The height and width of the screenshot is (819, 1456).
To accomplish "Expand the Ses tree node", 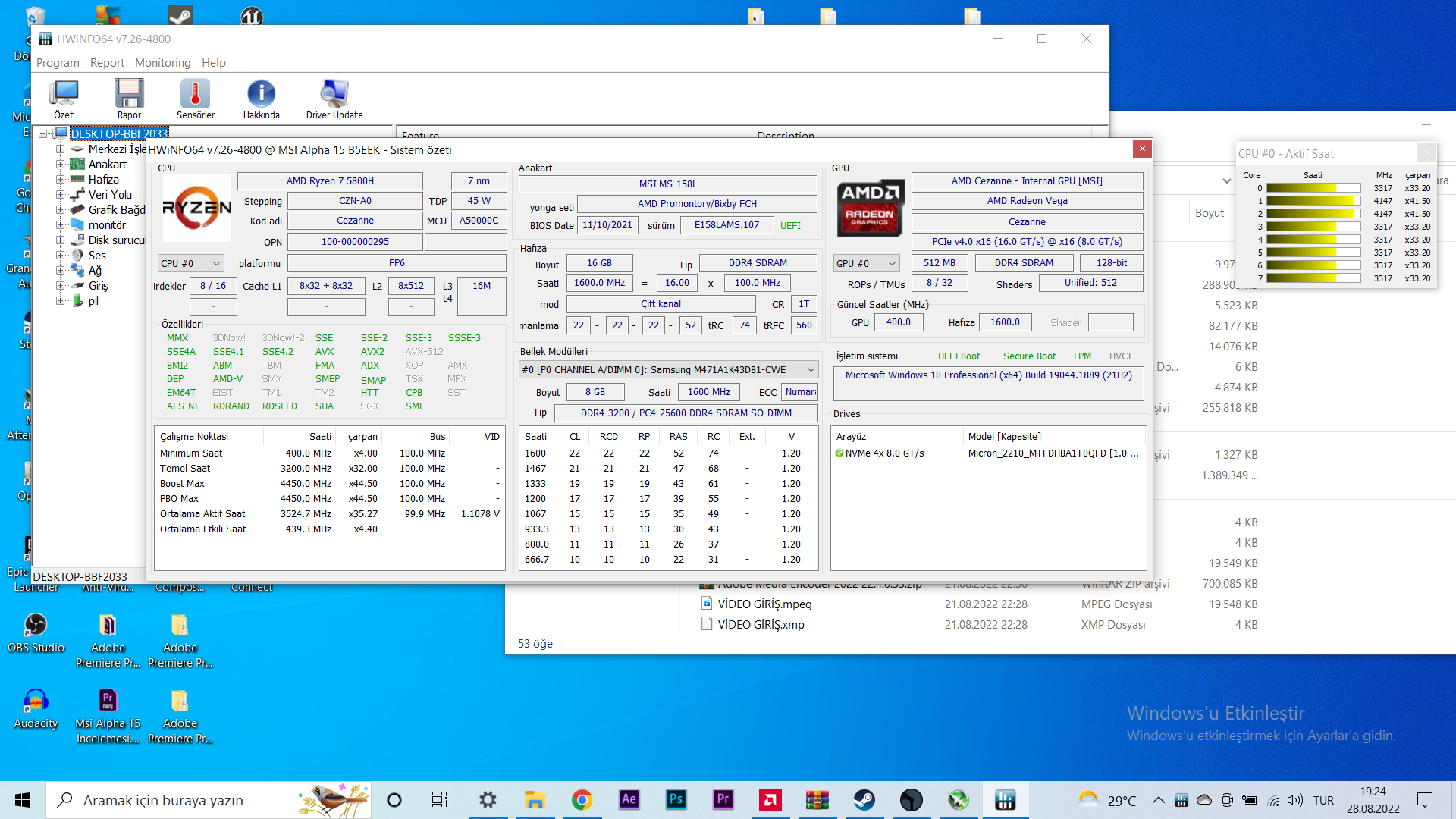I will (60, 255).
